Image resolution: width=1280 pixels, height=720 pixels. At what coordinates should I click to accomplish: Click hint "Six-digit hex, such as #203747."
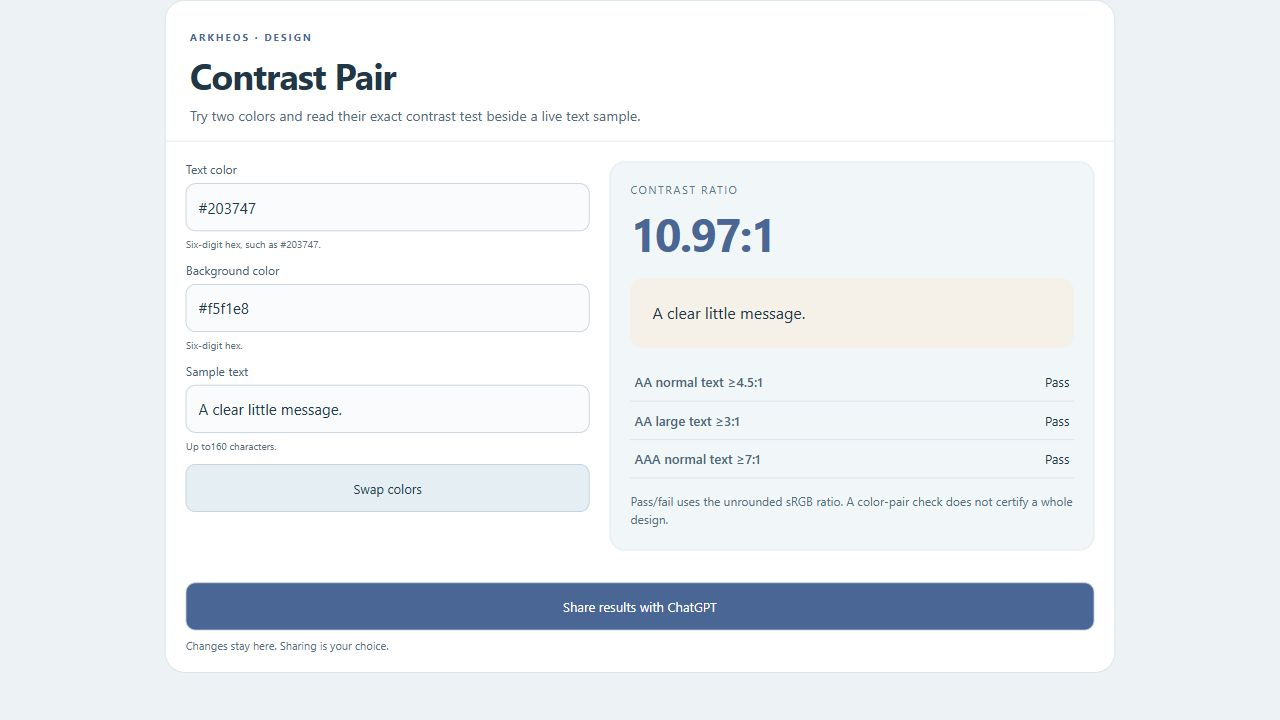pyautogui.click(x=253, y=245)
